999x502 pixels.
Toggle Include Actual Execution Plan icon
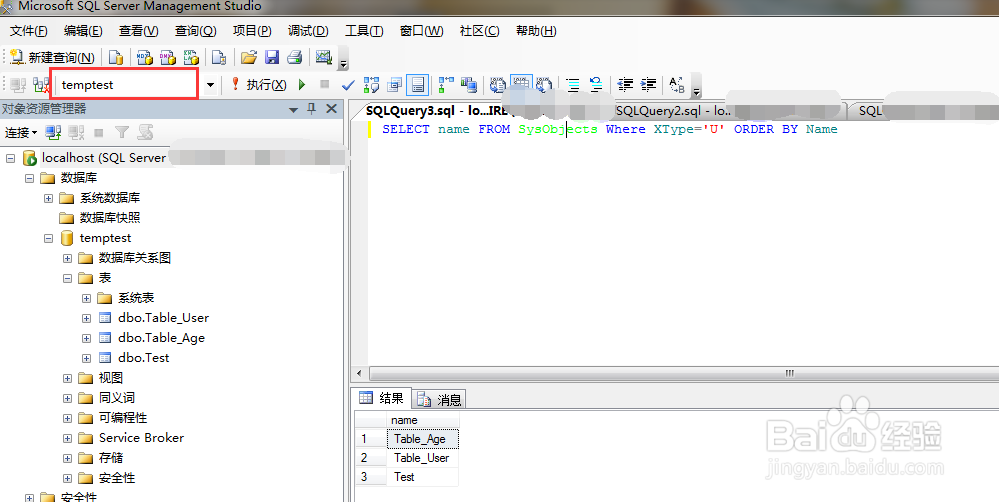pyautogui.click(x=446, y=85)
